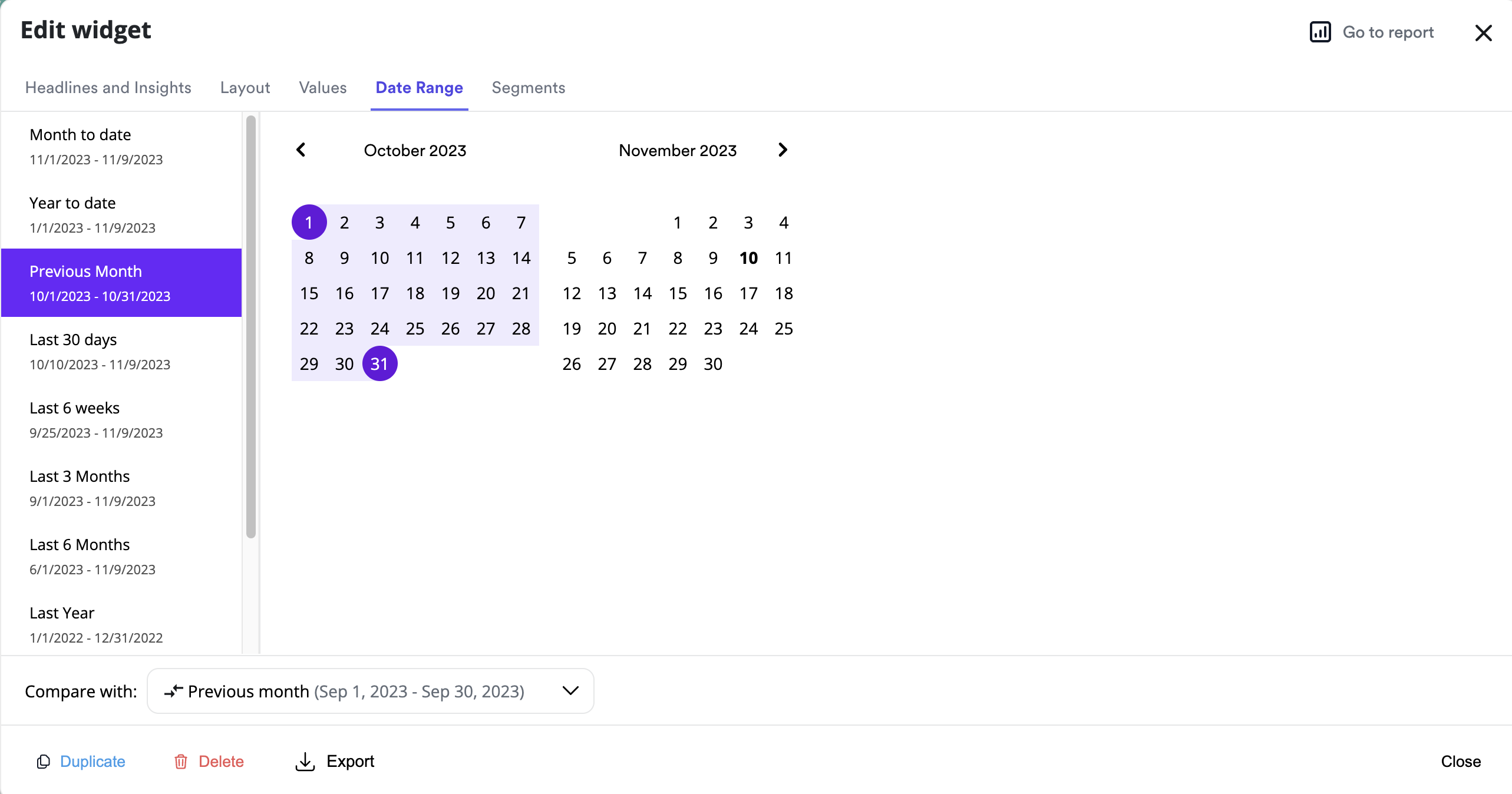Switch to the Values tab
The width and height of the screenshot is (1512, 794).
[322, 88]
